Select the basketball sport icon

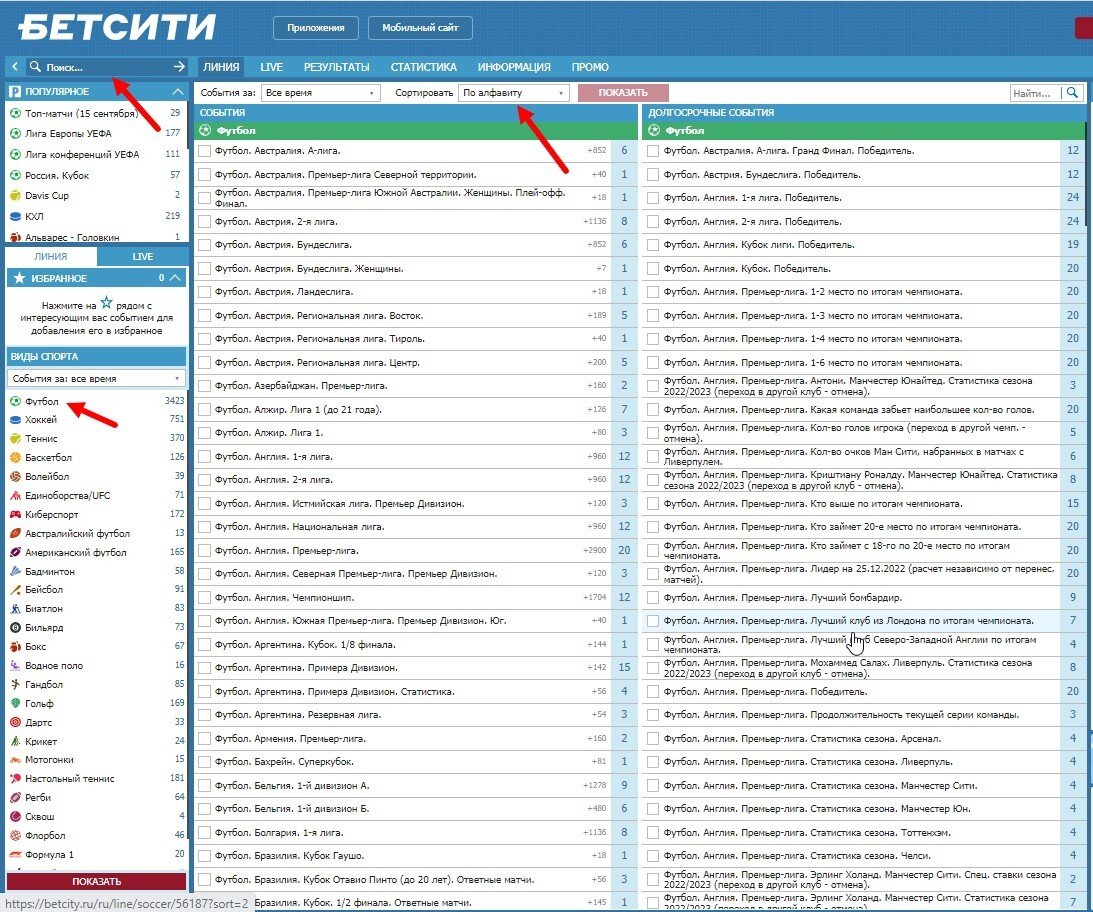(x=15, y=458)
